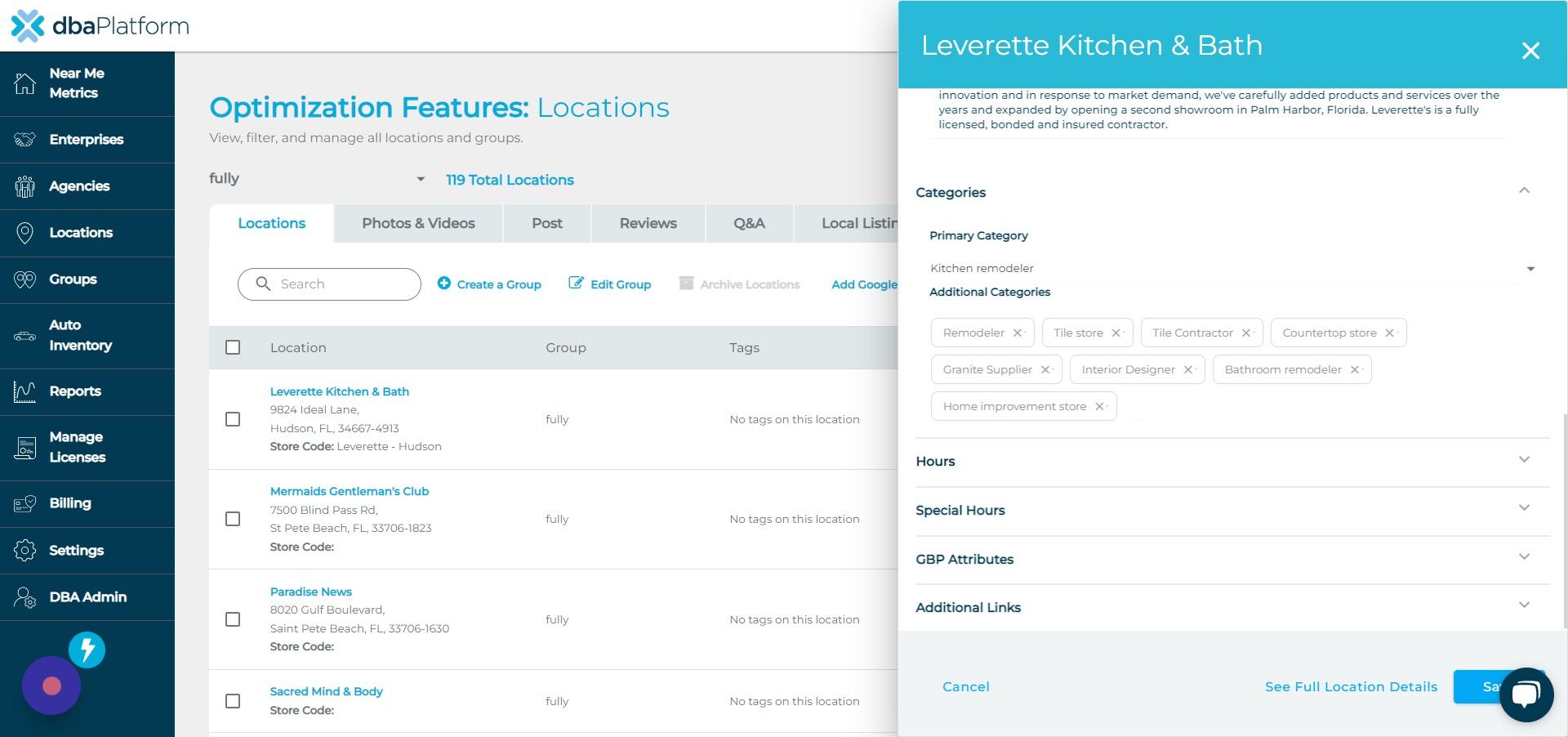Screen dimensions: 1568x737
Task: Switch to the Q&A tab
Action: pos(749,223)
